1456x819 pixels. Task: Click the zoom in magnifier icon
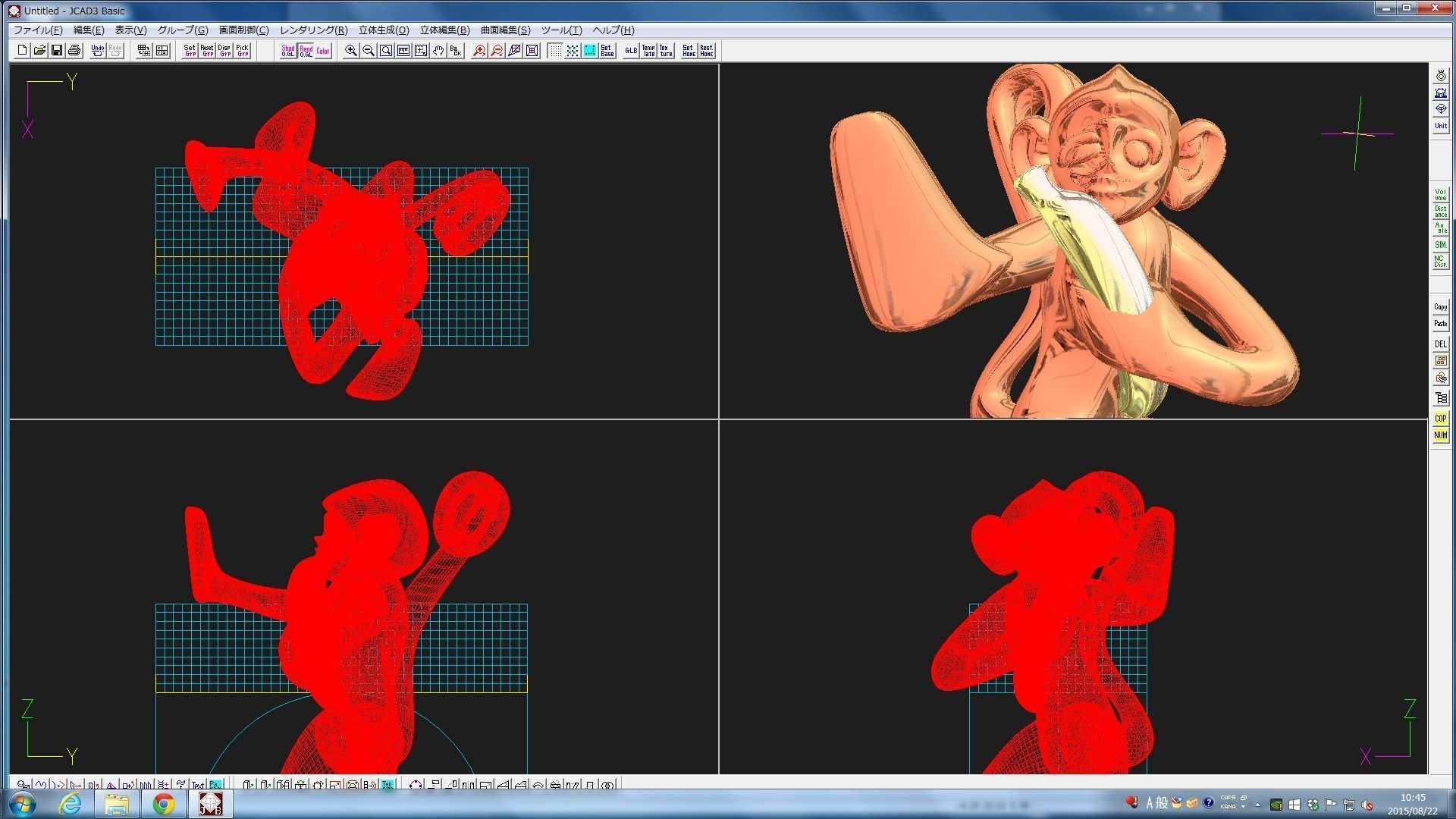click(351, 51)
